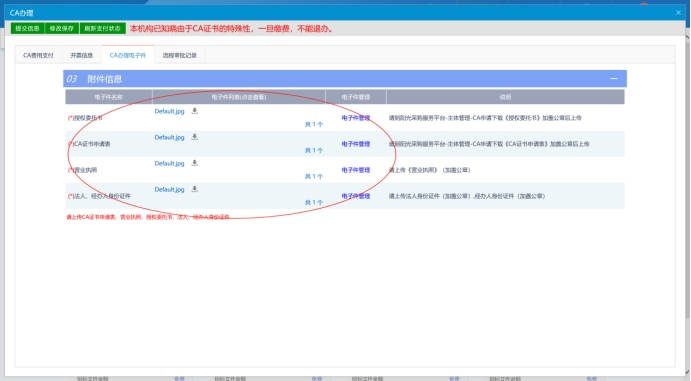
Task: Click the 修改保存 button
Action: coord(62,29)
